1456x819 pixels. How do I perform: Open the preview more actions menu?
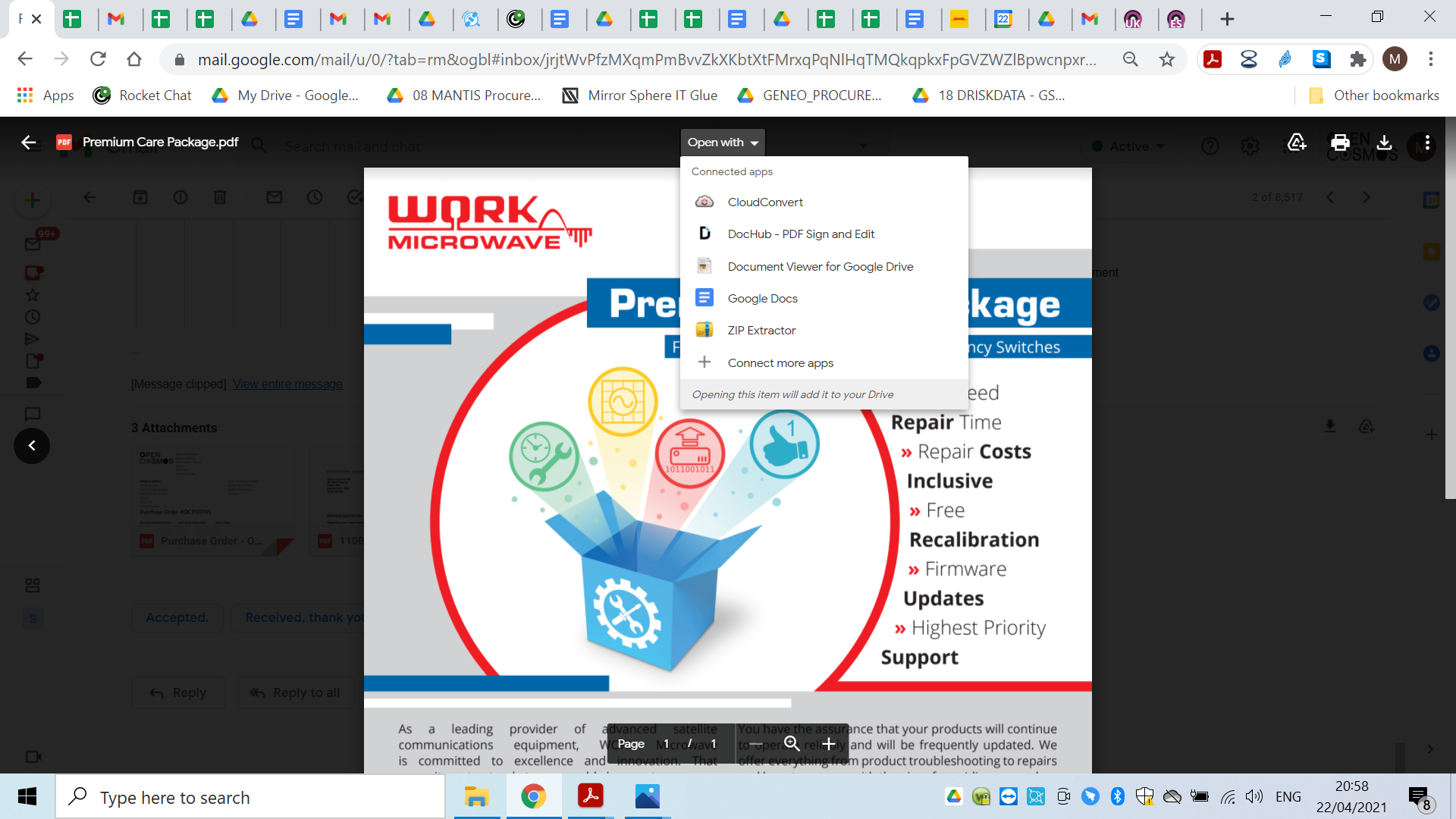1427,143
